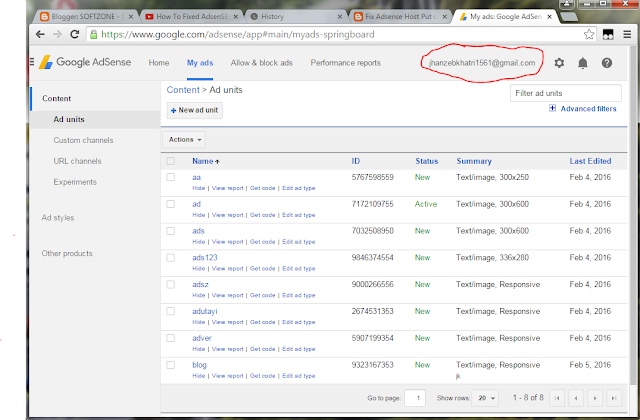
Task: Check the box for ad unit blog
Action: (x=171, y=365)
